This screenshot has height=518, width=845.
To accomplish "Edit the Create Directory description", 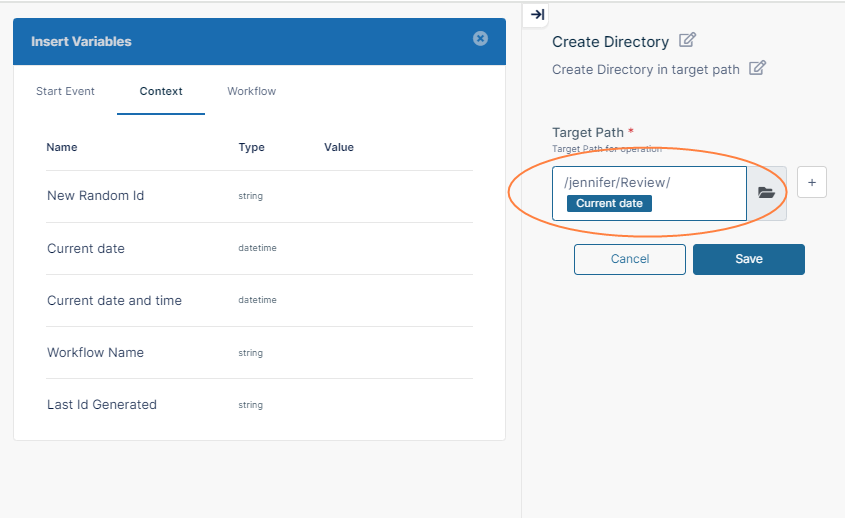I will click(757, 68).
